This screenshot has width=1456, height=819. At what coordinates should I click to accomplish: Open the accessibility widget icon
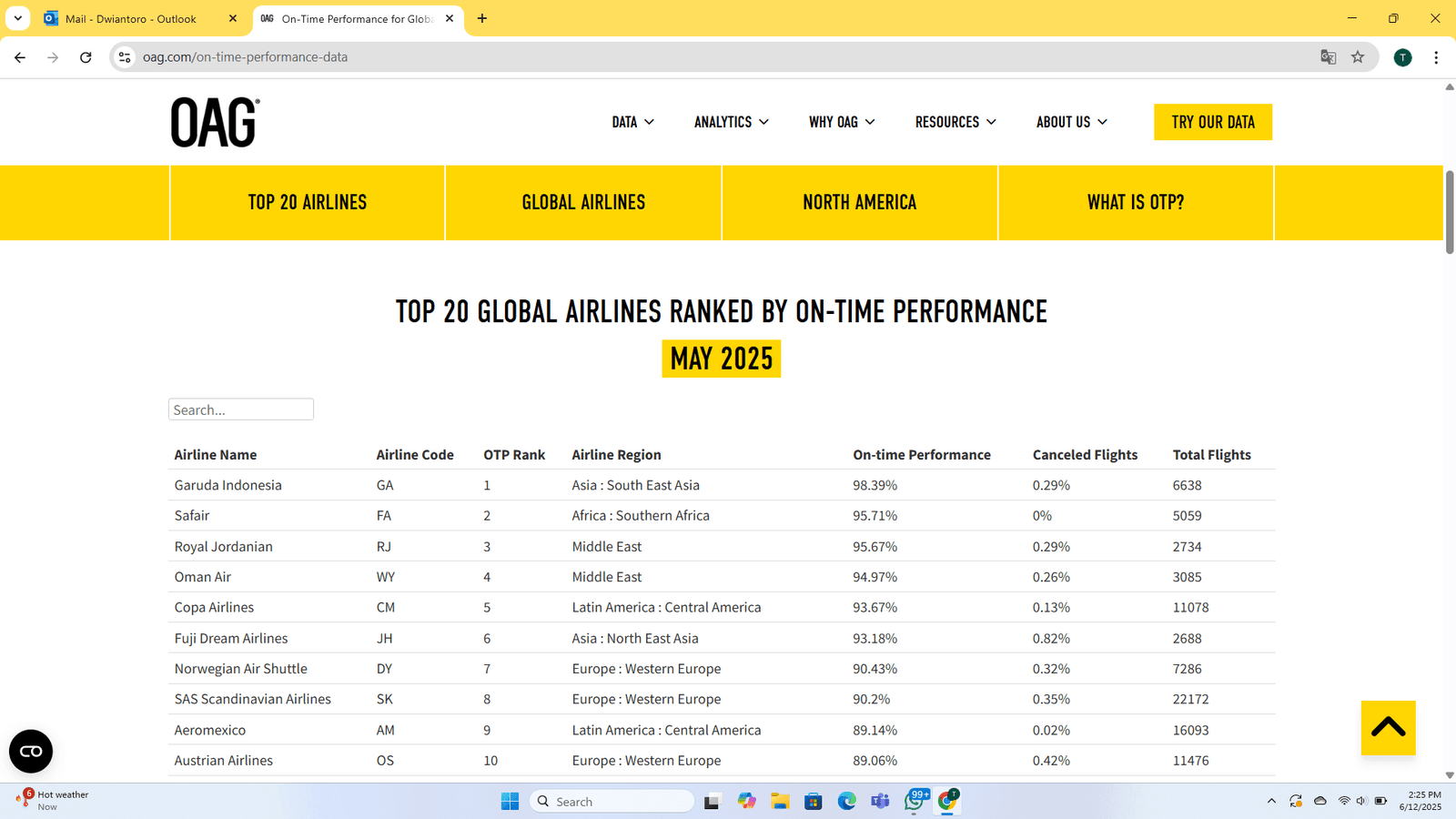pos(31,752)
